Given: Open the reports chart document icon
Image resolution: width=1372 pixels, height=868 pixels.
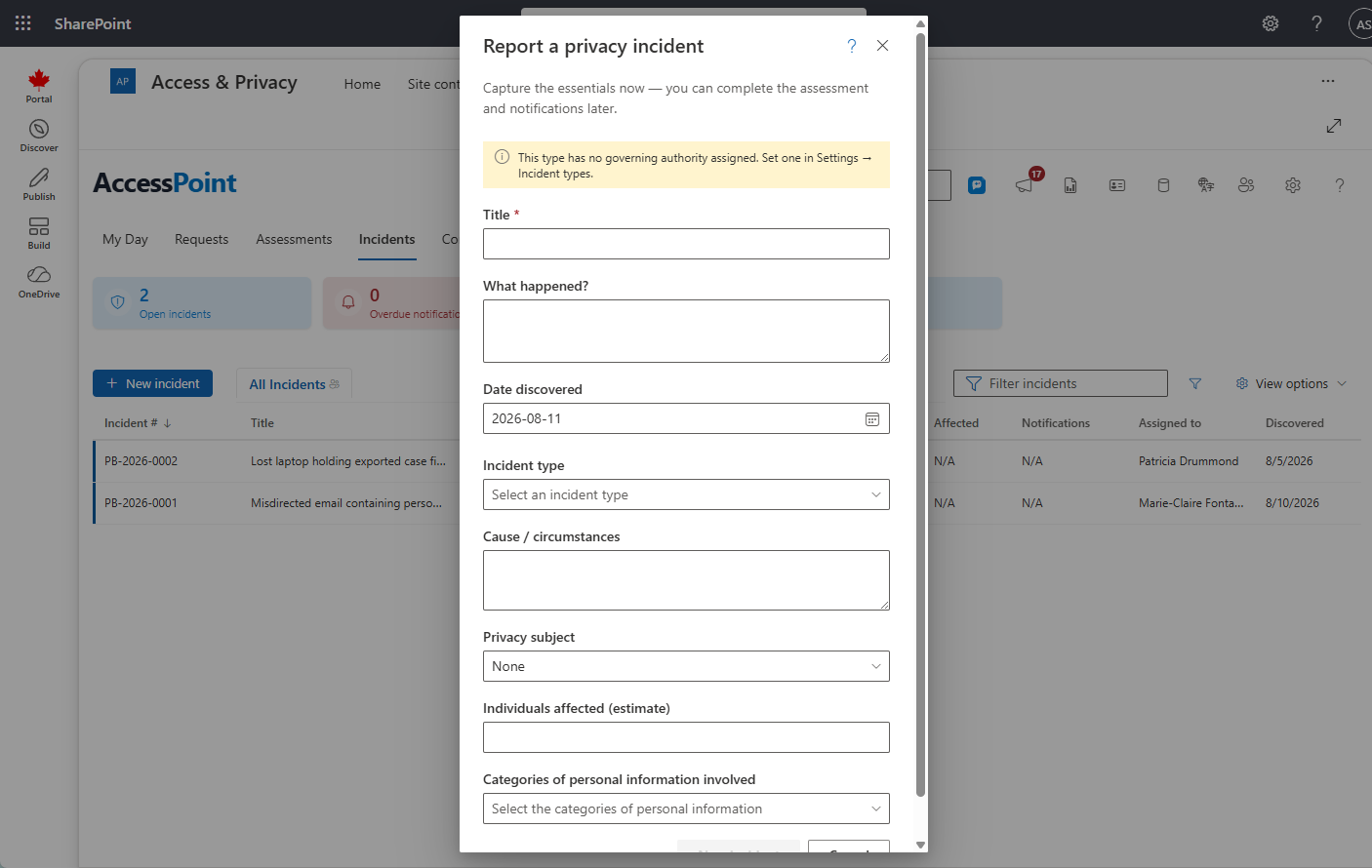Looking at the screenshot, I should click(1070, 185).
